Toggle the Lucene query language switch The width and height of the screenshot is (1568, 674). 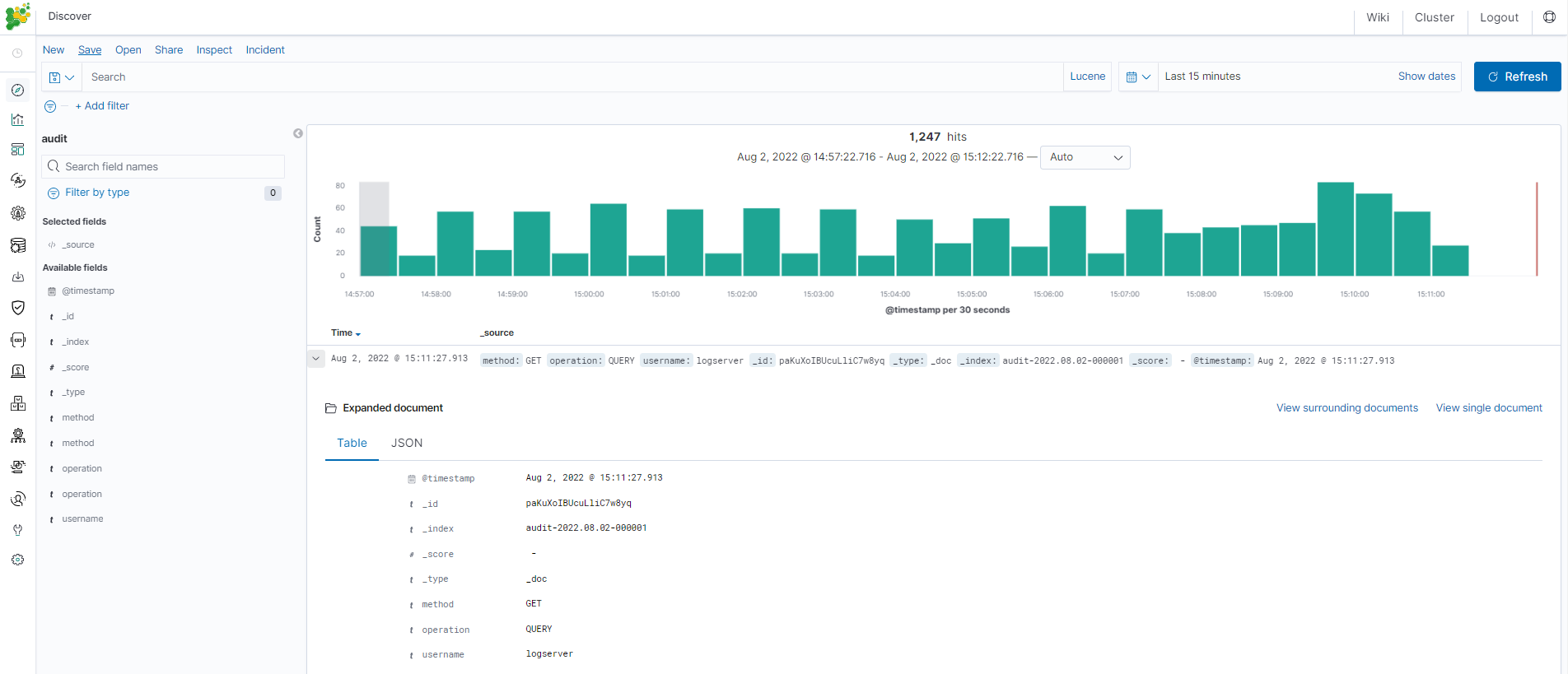click(1087, 77)
